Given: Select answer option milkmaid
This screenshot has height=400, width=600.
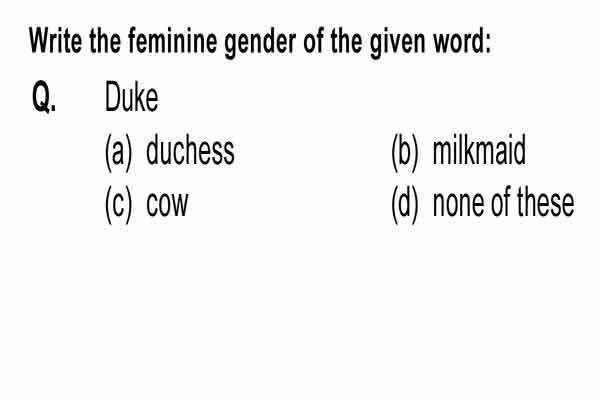Looking at the screenshot, I should 479,151.
